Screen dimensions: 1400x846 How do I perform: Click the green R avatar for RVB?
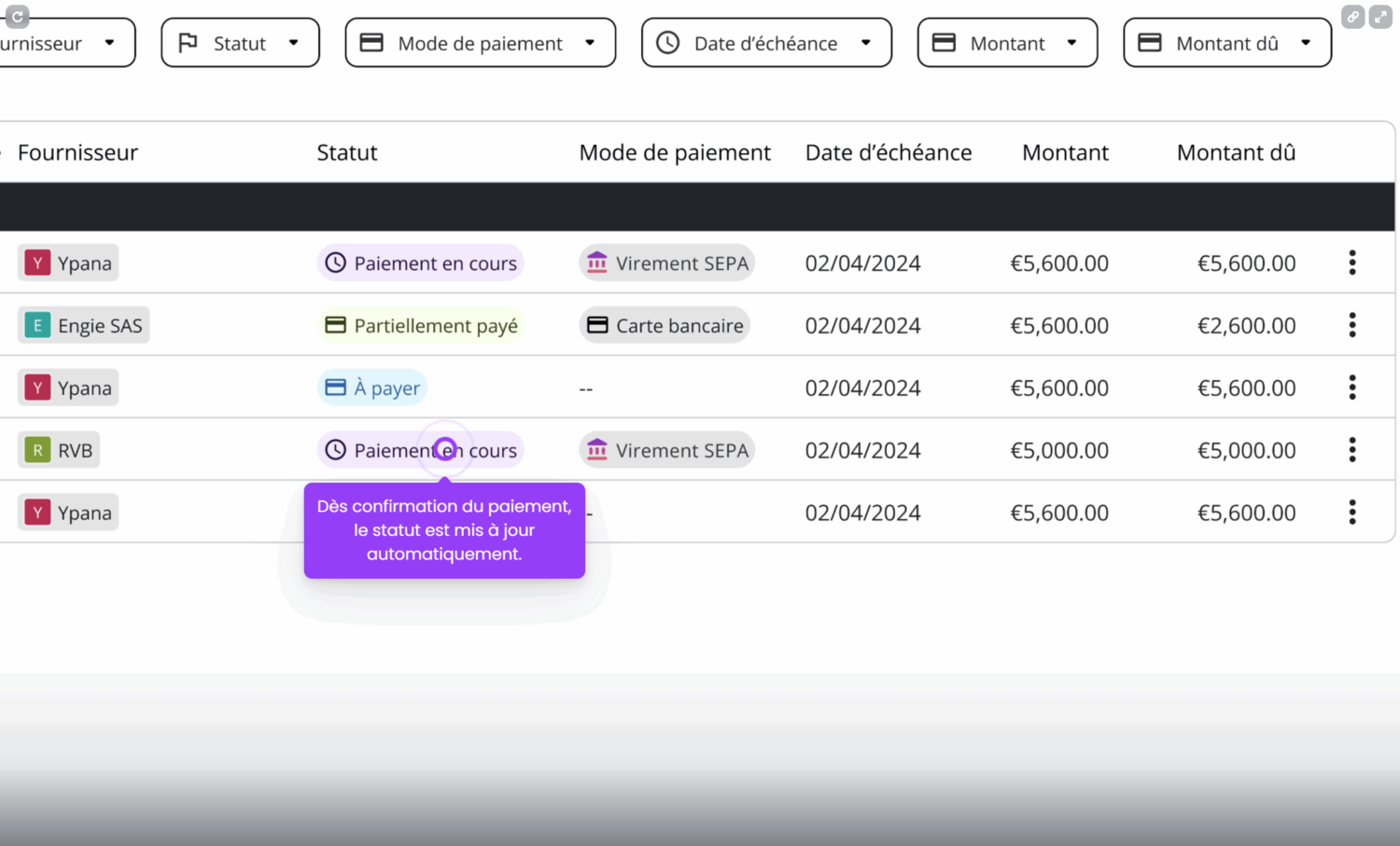tap(37, 450)
